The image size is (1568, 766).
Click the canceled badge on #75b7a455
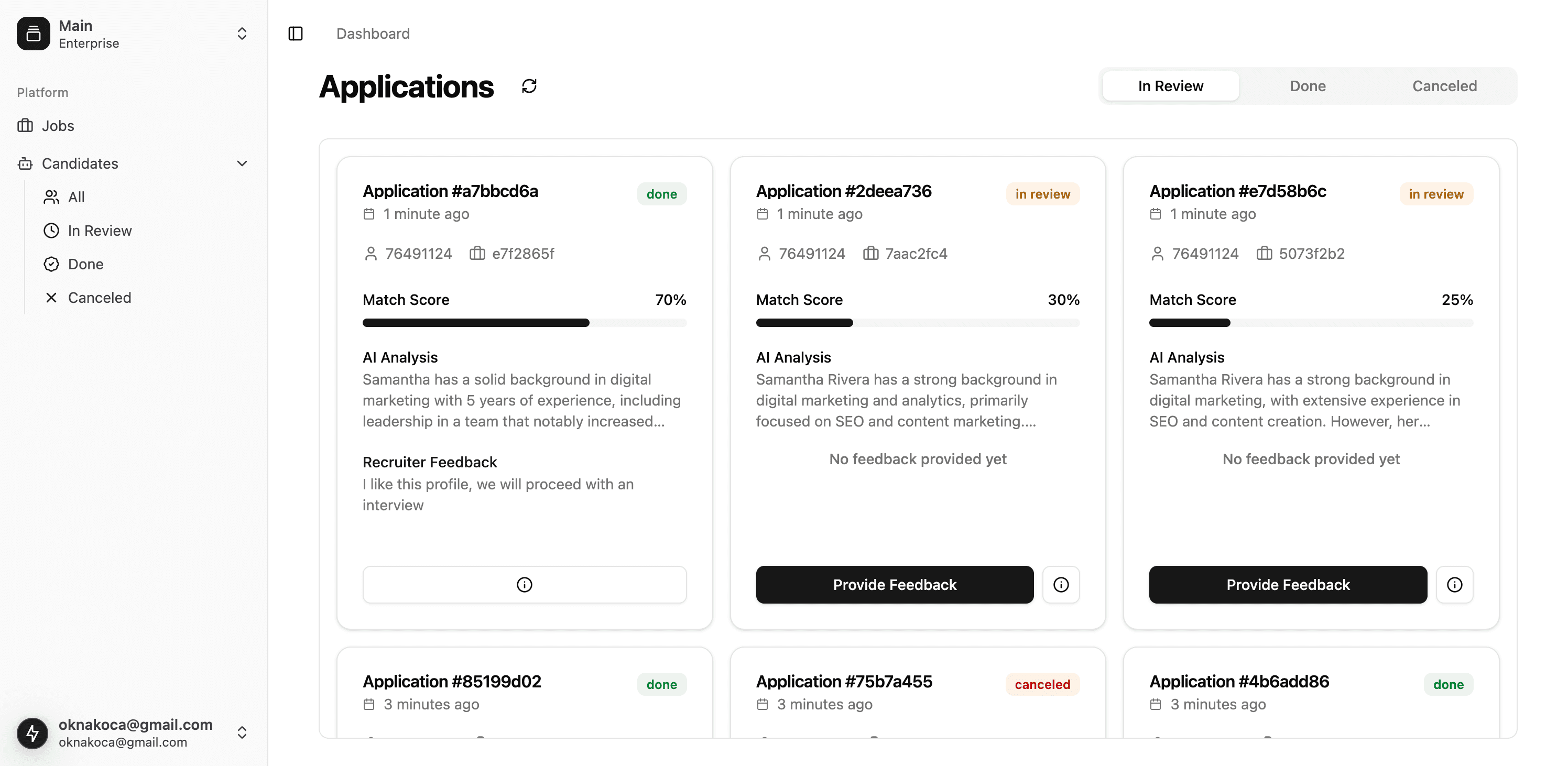pos(1042,684)
